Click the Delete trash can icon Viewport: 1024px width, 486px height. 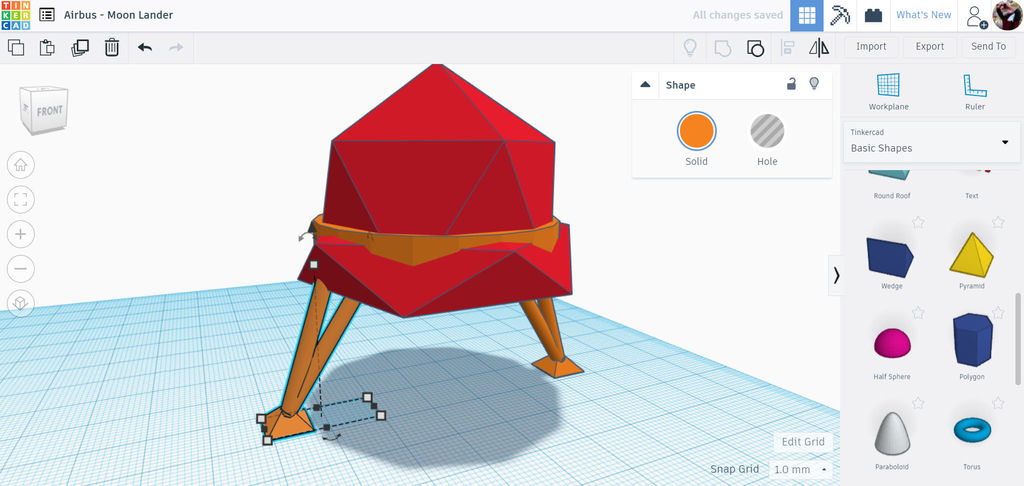112,47
